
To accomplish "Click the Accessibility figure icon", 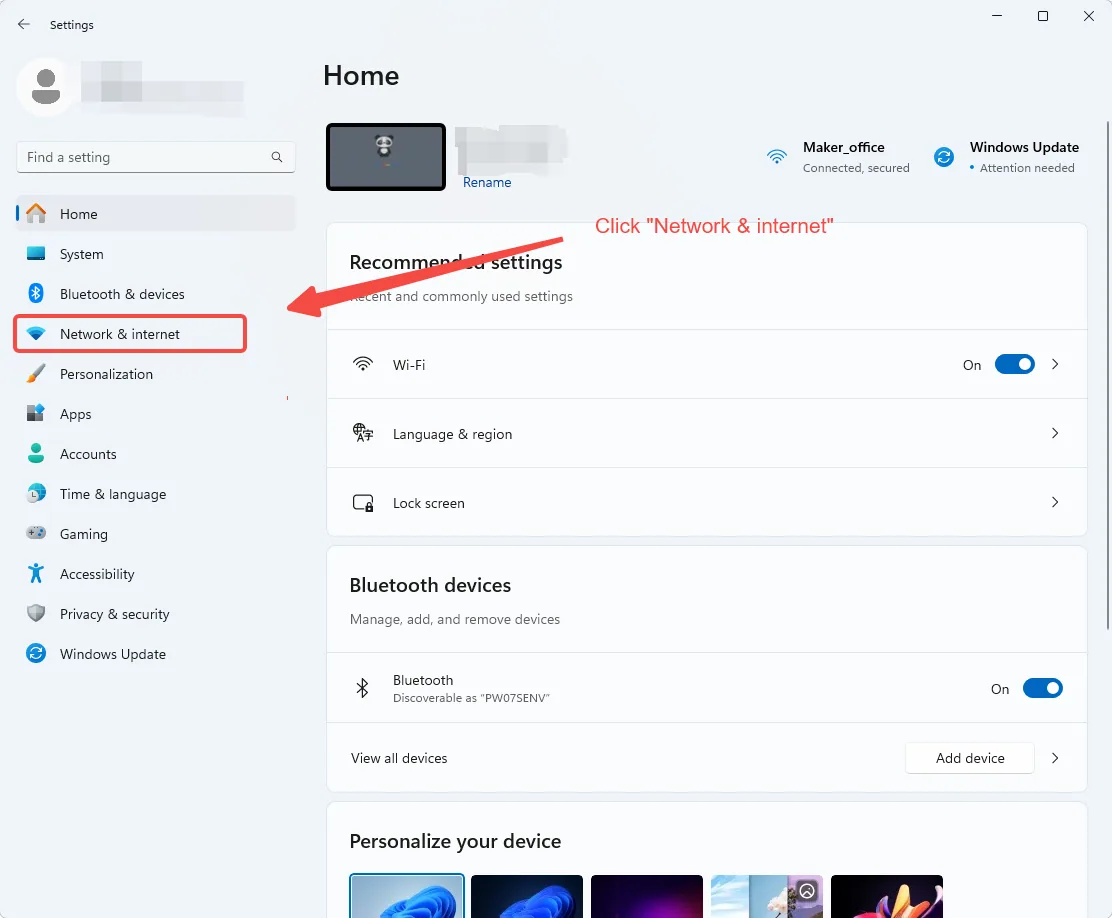I will [x=35, y=573].
